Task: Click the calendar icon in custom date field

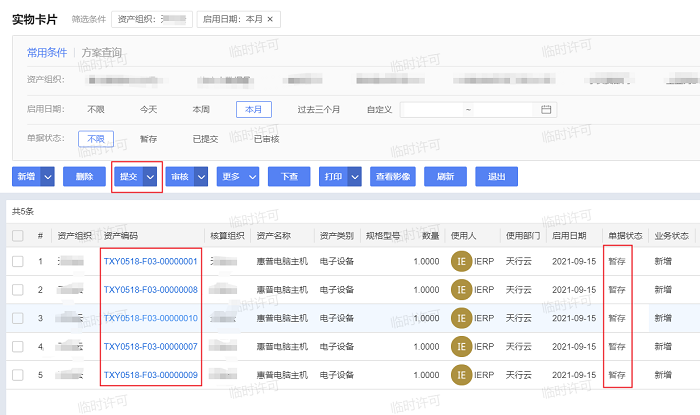Action: pyautogui.click(x=546, y=109)
